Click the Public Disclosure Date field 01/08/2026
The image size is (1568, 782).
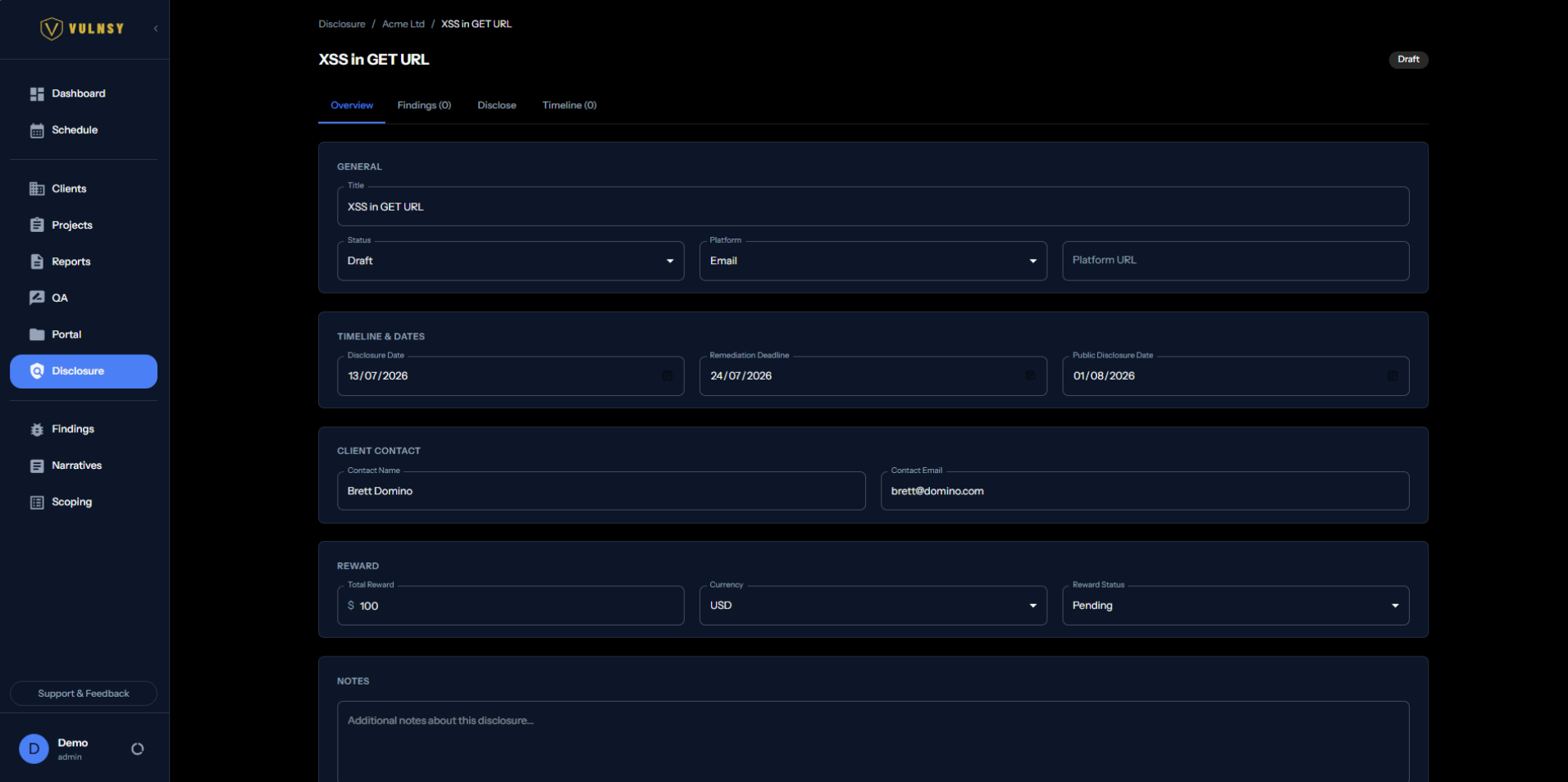point(1236,376)
